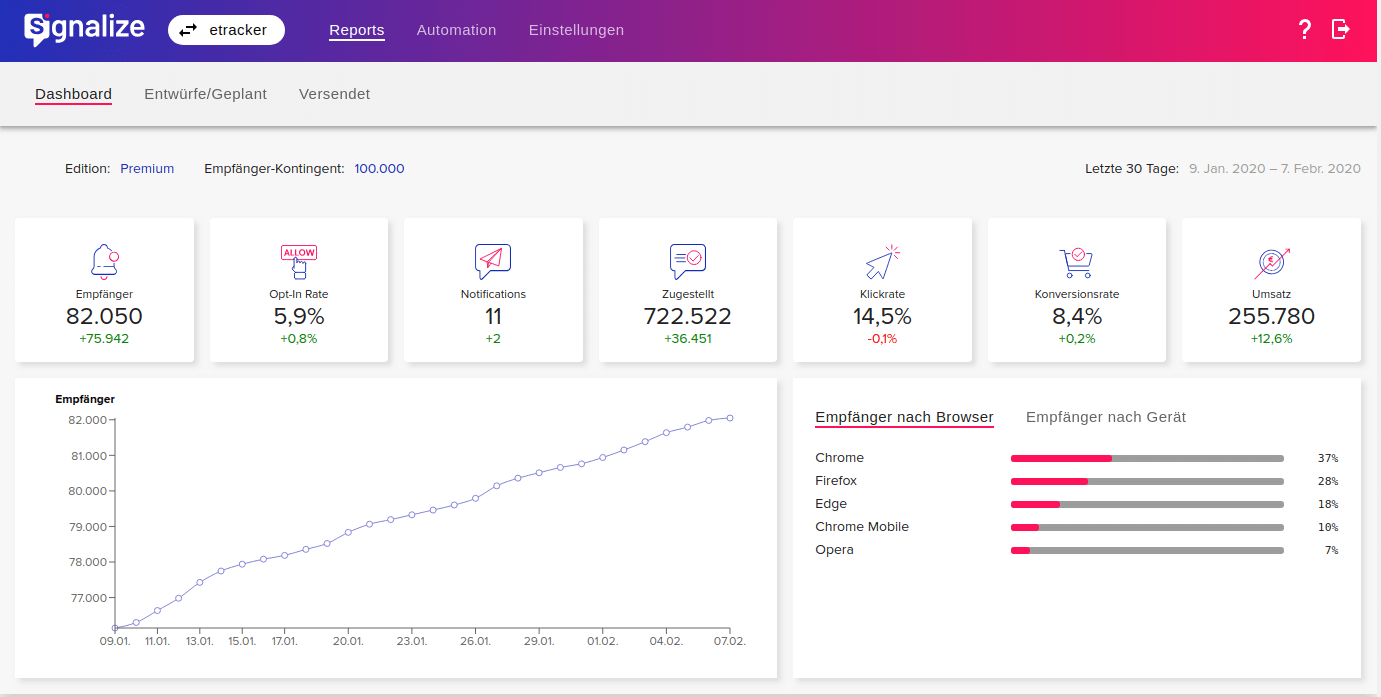Click the 8,4% Konversionsrate value
Image resolution: width=1381 pixels, height=697 pixels.
click(x=1076, y=317)
